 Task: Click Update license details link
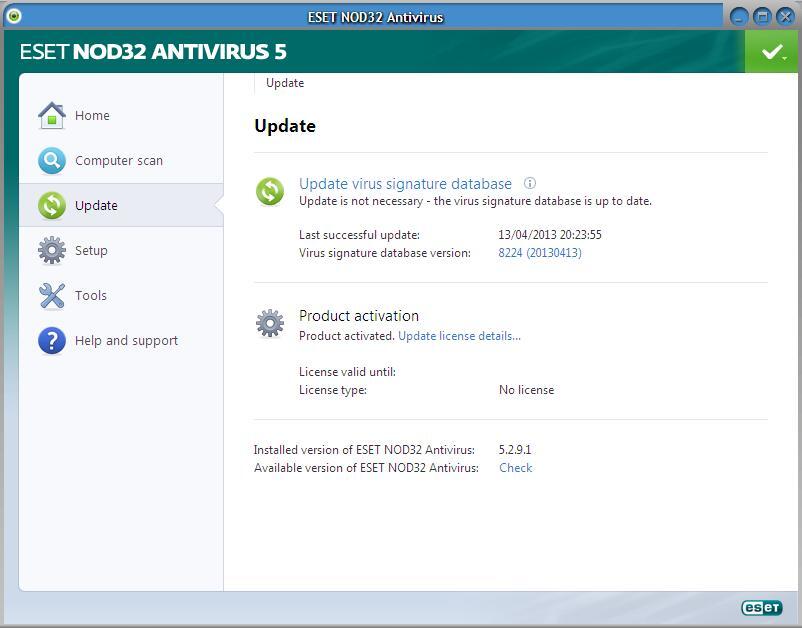459,336
